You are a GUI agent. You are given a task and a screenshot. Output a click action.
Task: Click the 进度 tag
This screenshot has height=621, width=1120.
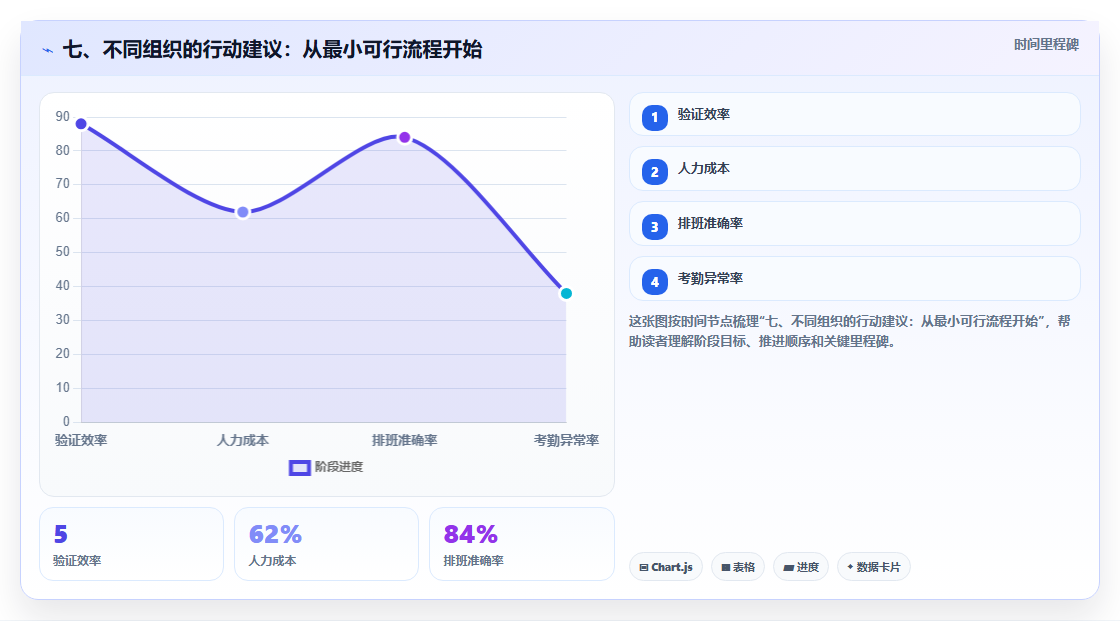point(801,567)
